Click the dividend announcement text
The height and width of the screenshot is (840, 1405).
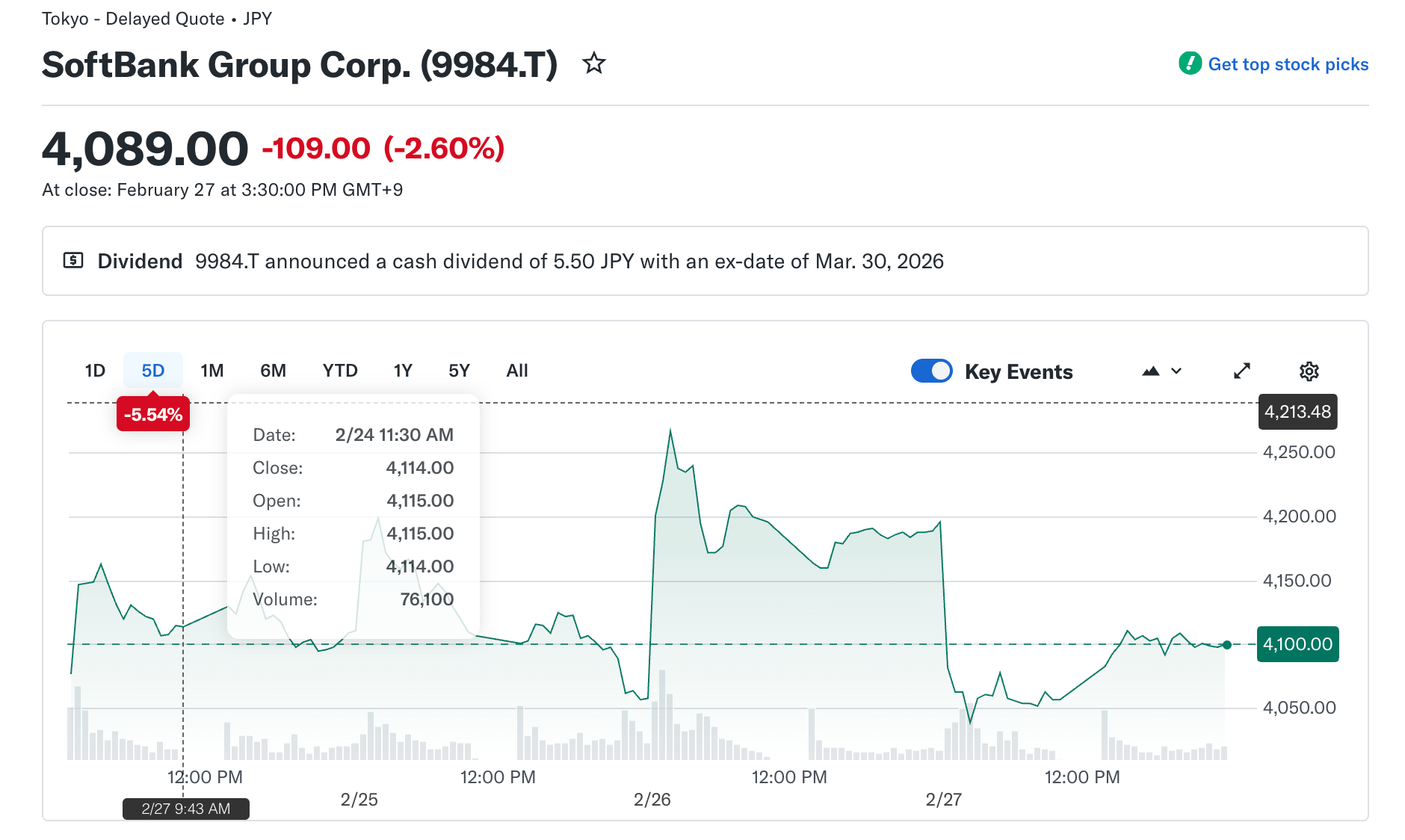tap(569, 262)
